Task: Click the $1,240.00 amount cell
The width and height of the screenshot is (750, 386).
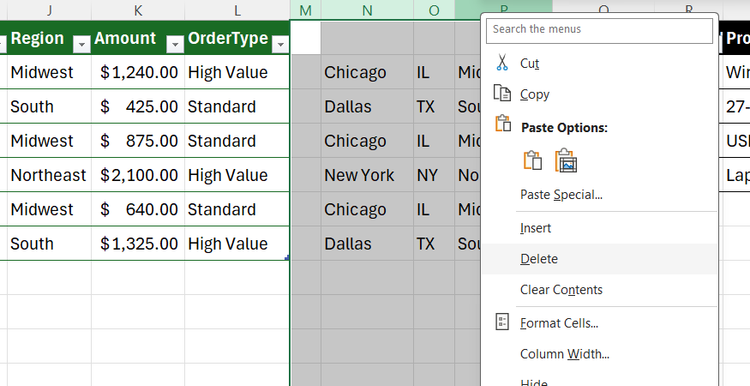Action: pos(138,72)
